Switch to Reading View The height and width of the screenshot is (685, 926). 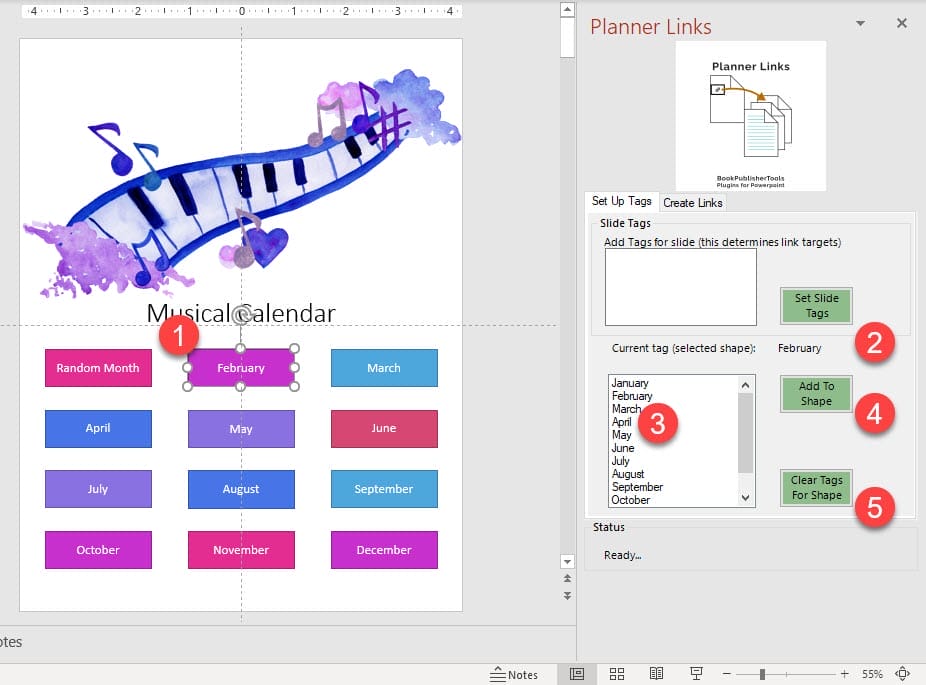pos(657,674)
